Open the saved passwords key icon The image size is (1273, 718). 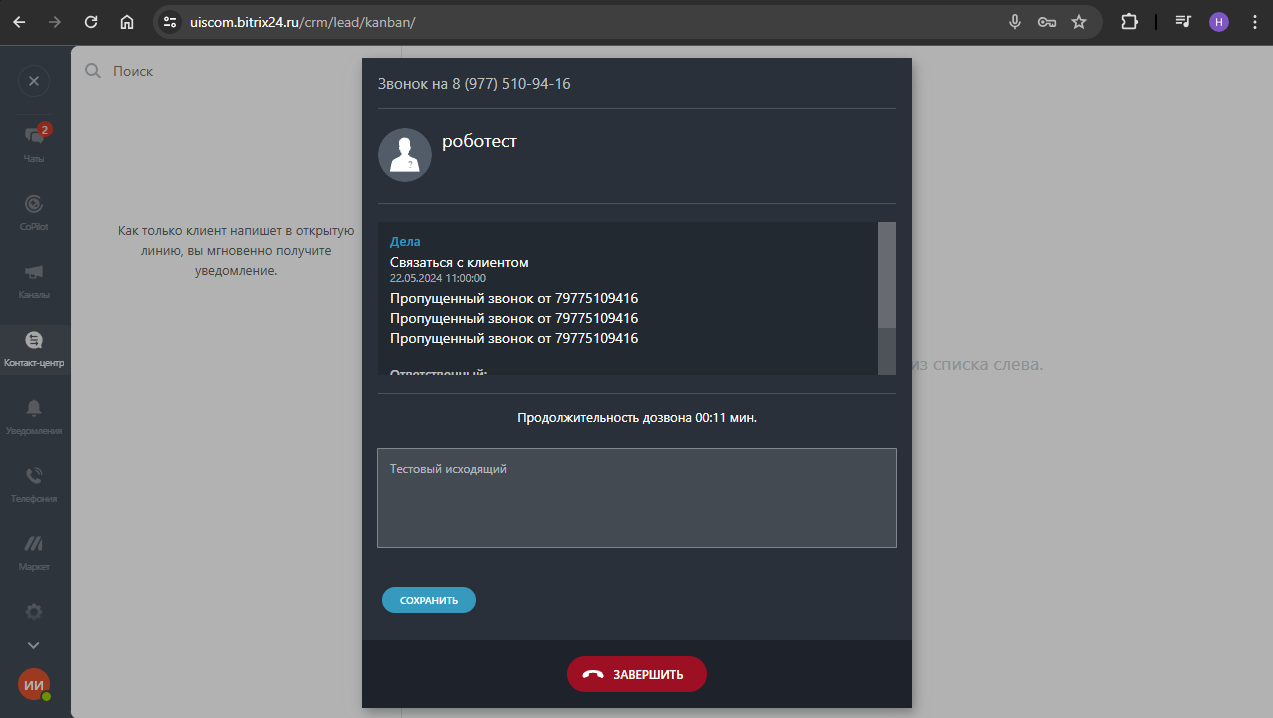point(1047,22)
